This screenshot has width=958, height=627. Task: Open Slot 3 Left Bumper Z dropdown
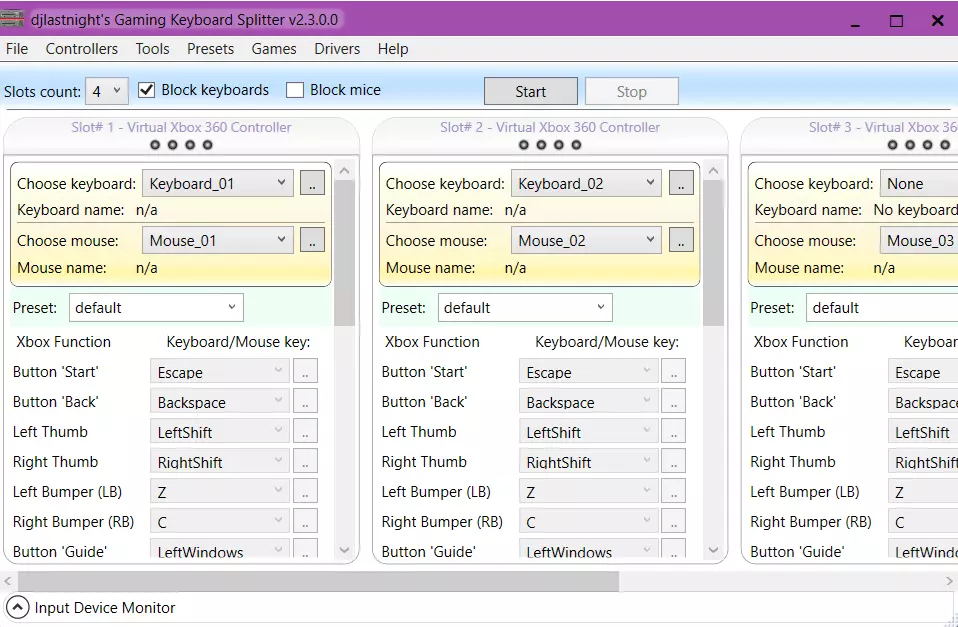click(923, 491)
